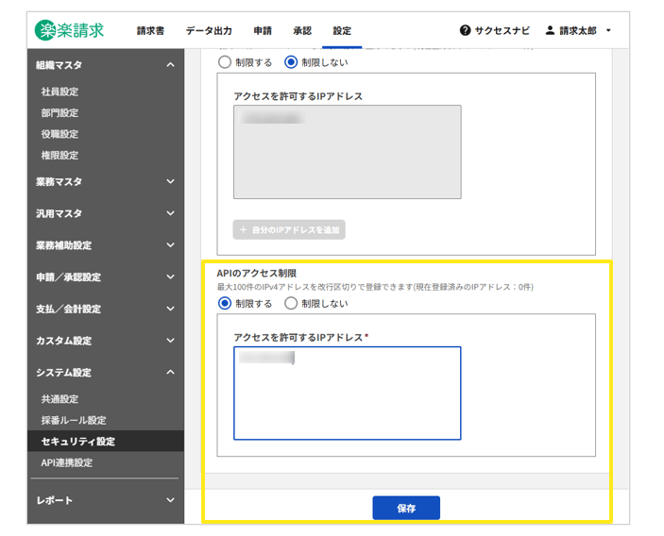Go to 権限設定 in sidebar
Viewport: 664px width, 536px height.
60,155
